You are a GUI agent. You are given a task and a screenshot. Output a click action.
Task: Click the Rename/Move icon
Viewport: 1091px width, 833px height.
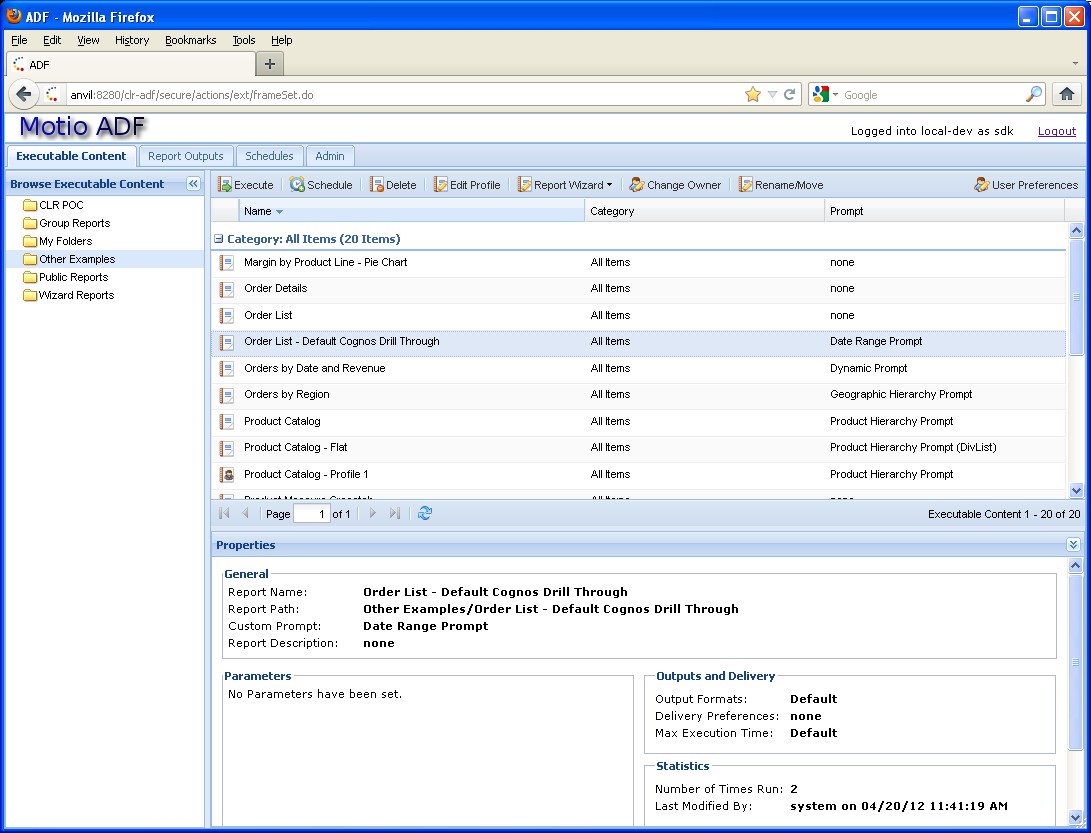pyautogui.click(x=746, y=184)
